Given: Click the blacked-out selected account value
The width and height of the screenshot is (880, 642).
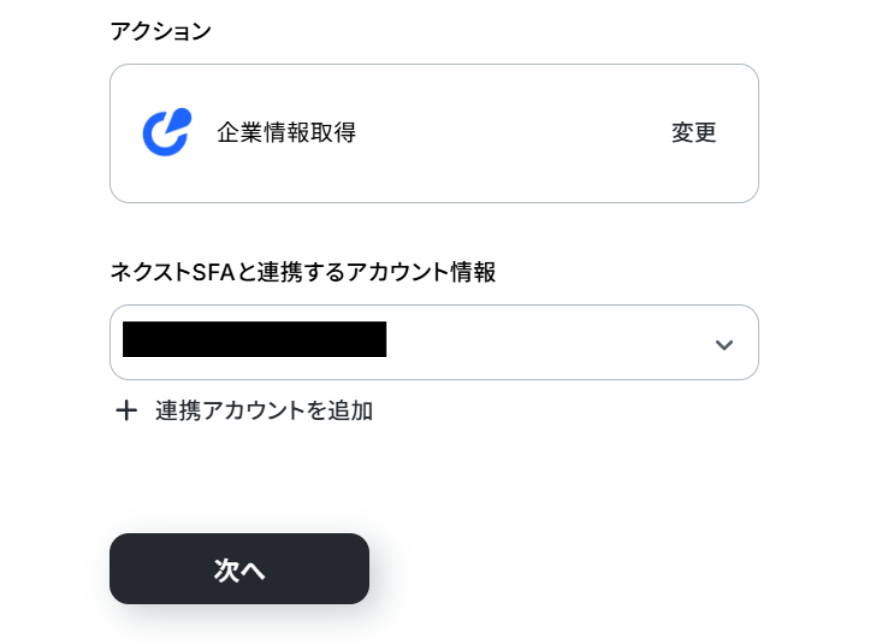Looking at the screenshot, I should 254,340.
